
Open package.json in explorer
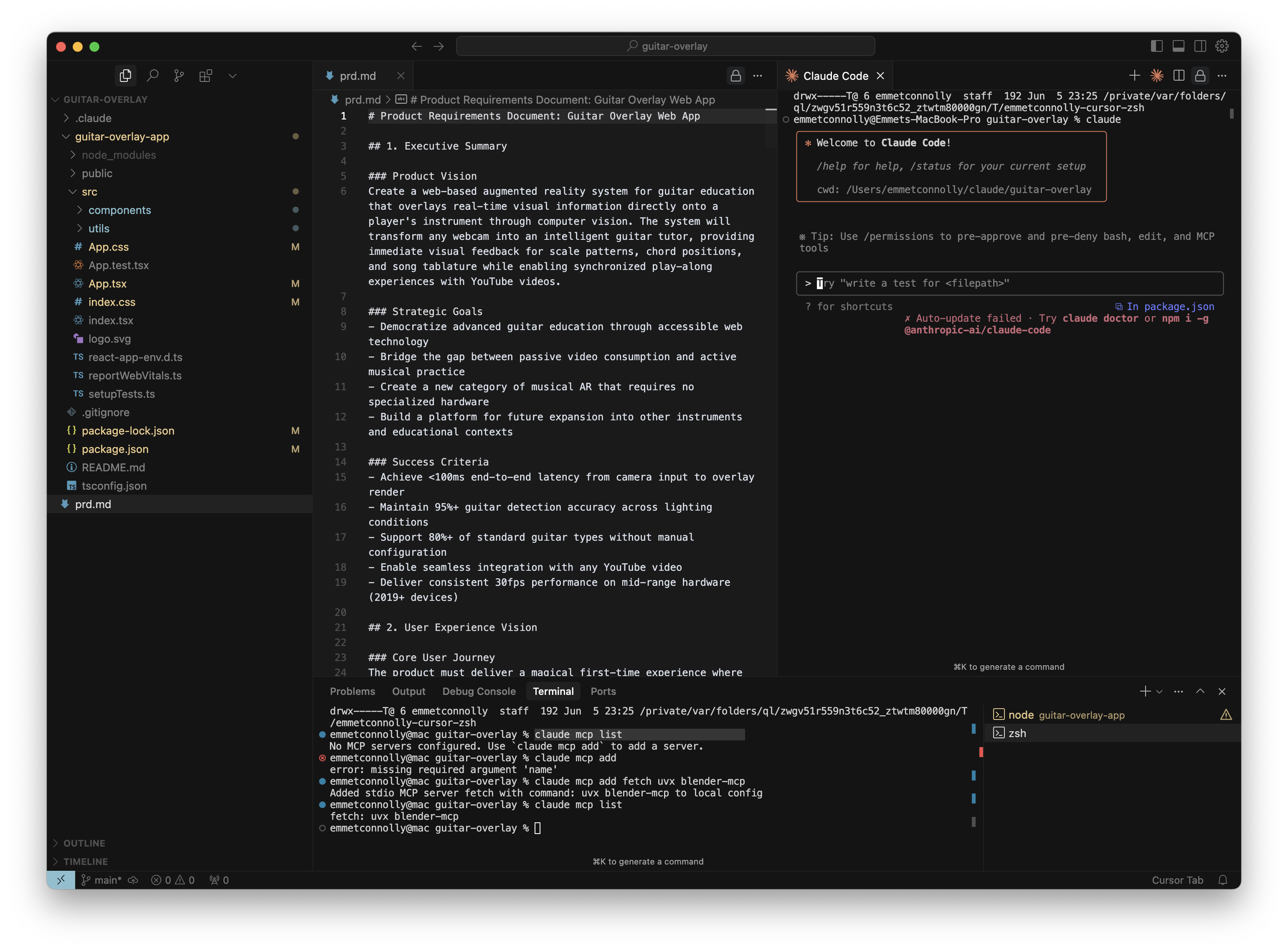point(180,449)
